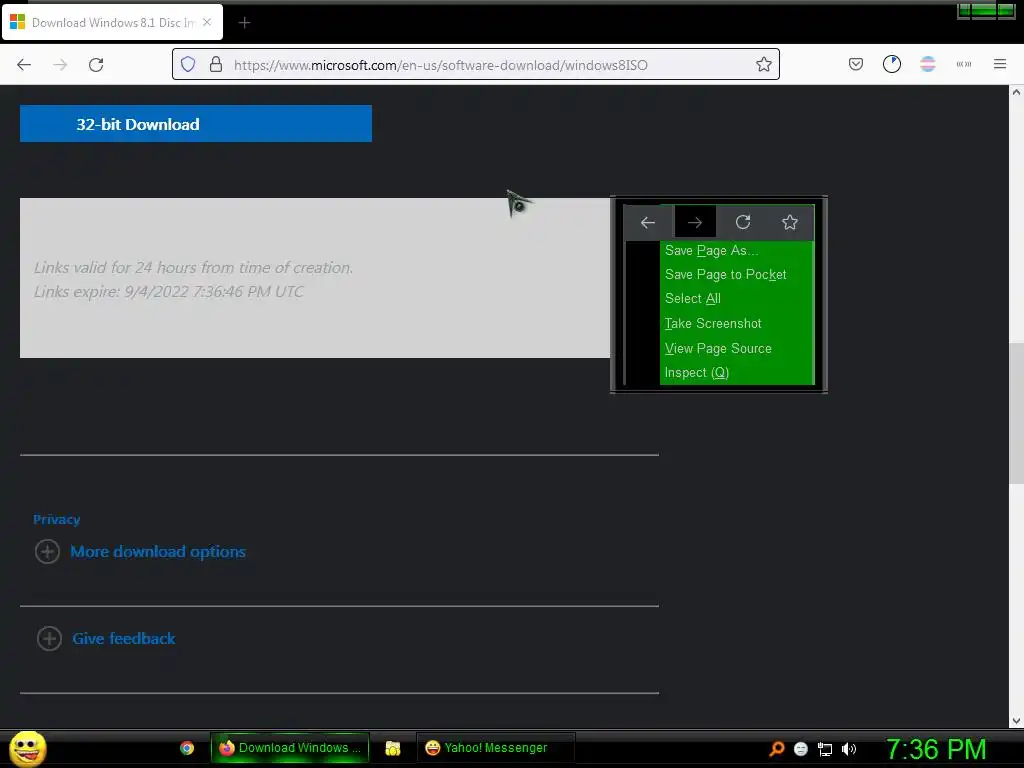The width and height of the screenshot is (1024, 768).
Task: Expand the Give feedback plus icon
Action: pos(49,639)
